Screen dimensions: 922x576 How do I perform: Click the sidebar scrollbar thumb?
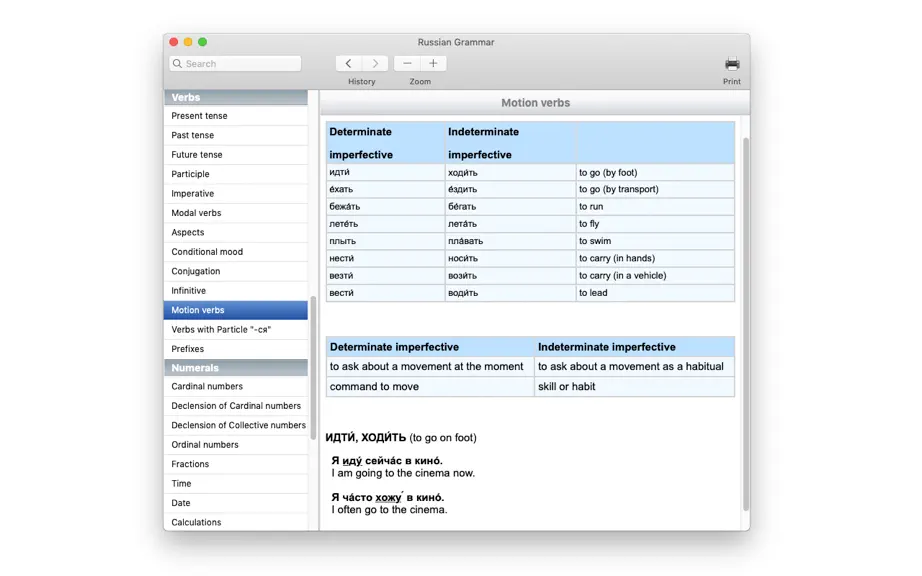pos(313,366)
